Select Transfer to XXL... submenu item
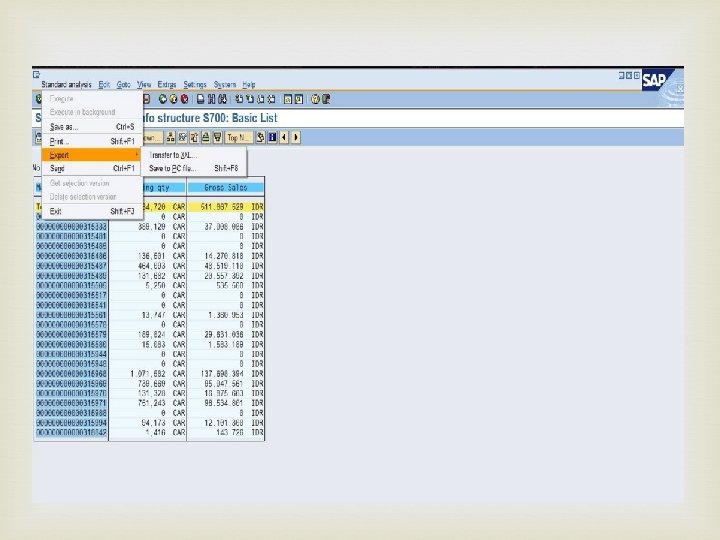720x540 pixels. [194, 155]
